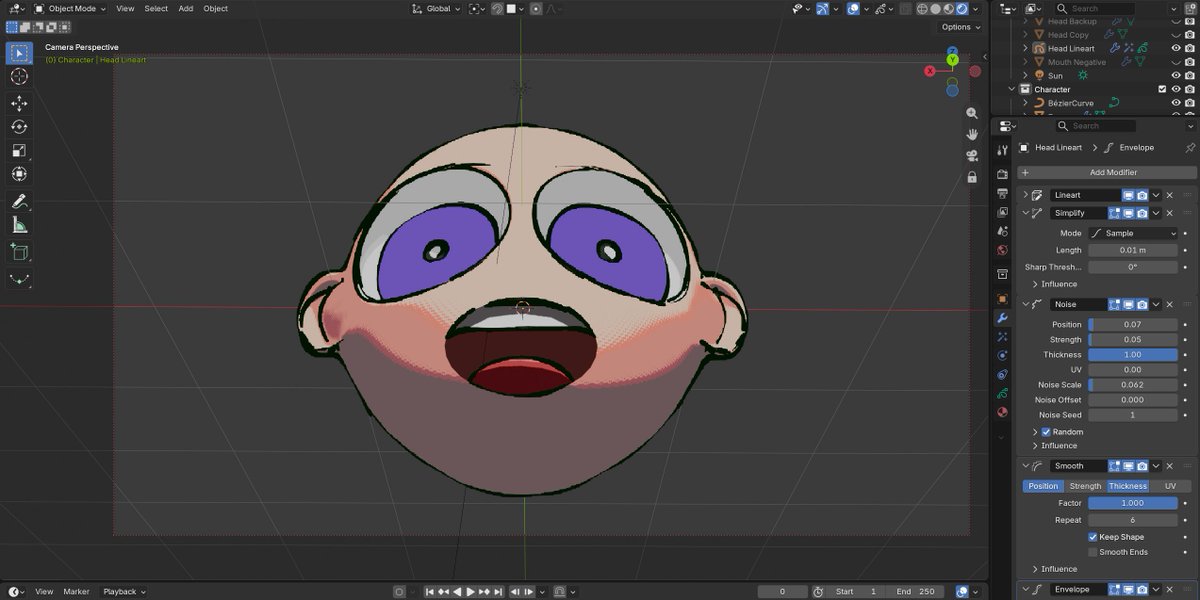Jump to the timeline start frame
Viewport: 1200px width, 600px height.
pos(430,592)
